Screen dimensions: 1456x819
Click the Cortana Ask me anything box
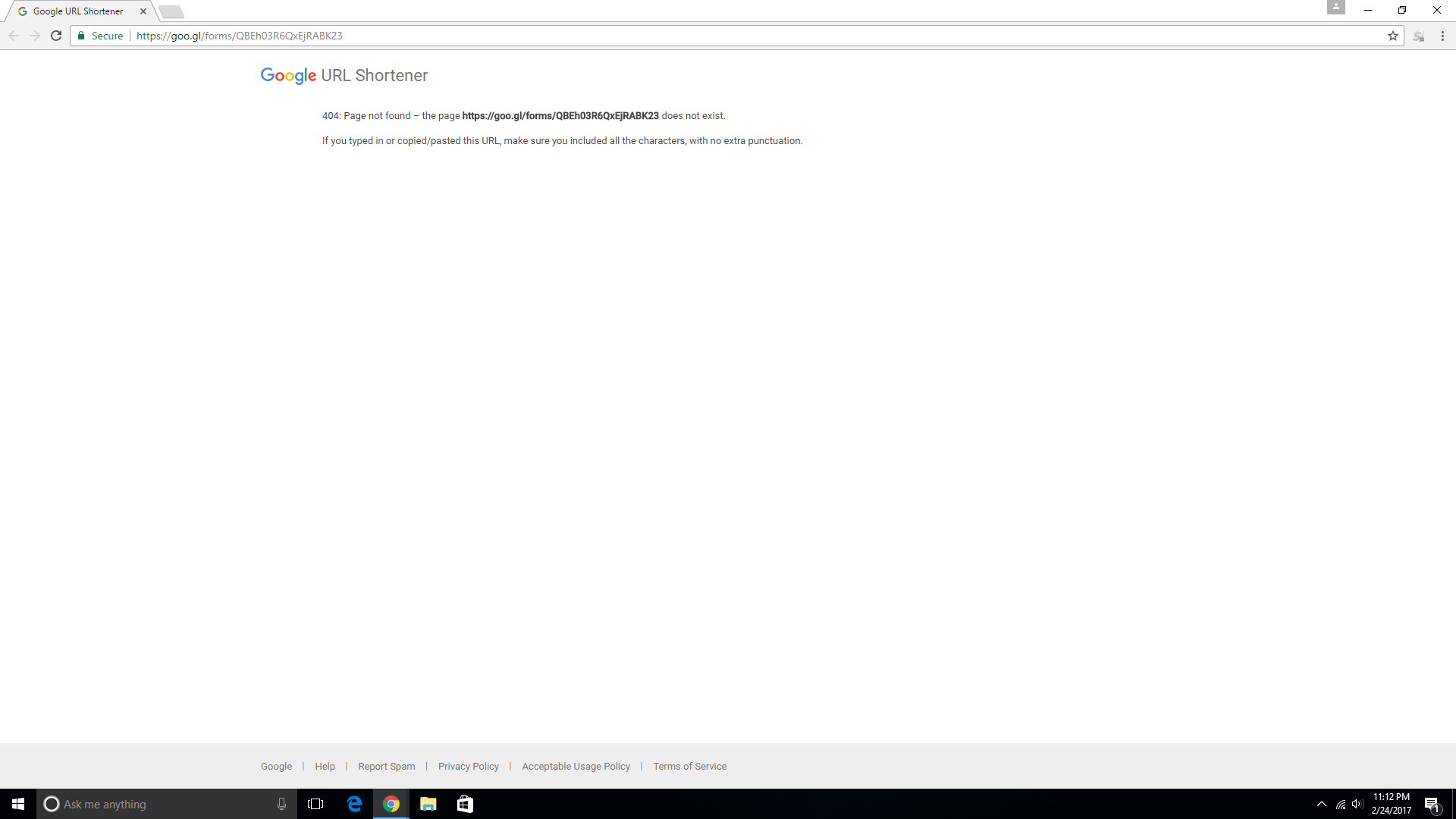pos(167,804)
